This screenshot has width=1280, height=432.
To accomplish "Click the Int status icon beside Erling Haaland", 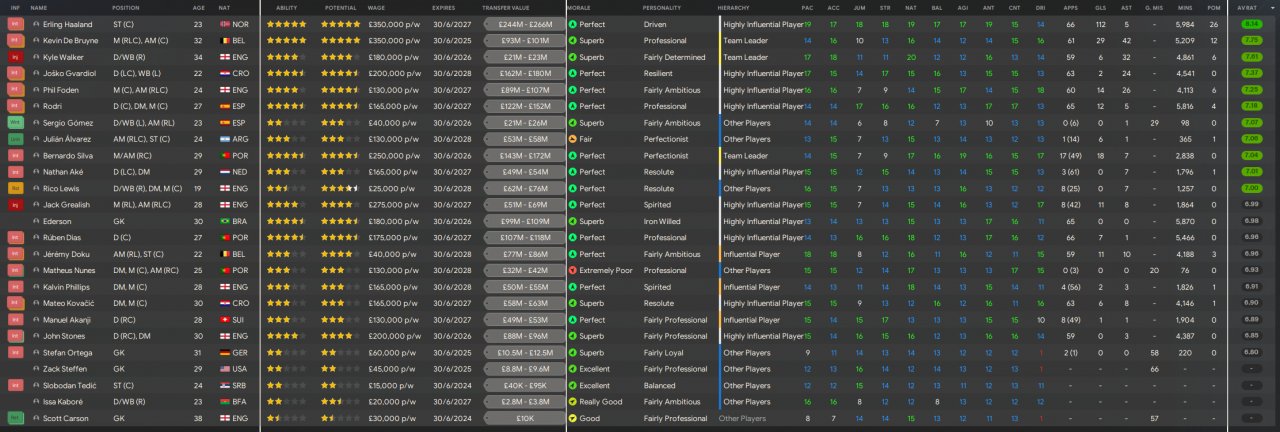I will [x=15, y=23].
